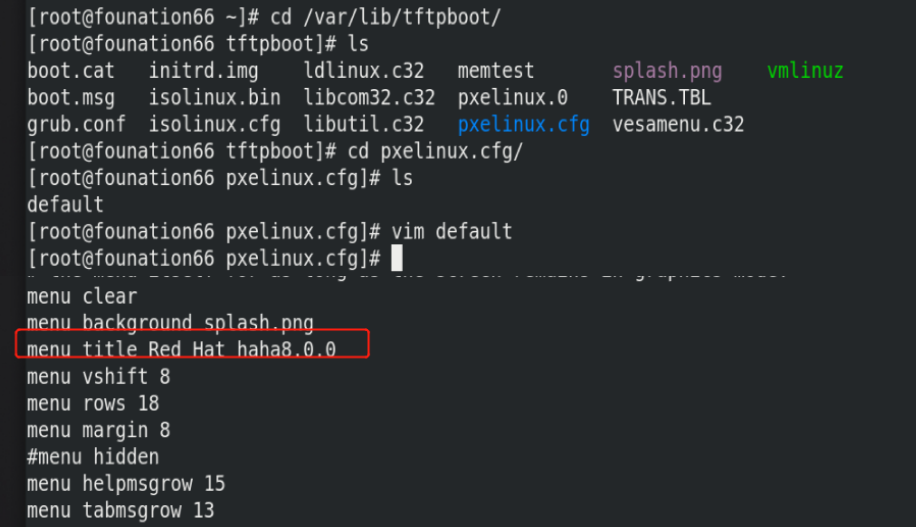The image size is (916, 527).
Task: Select the blue pxelinux.cfg directory name
Action: (x=523, y=124)
